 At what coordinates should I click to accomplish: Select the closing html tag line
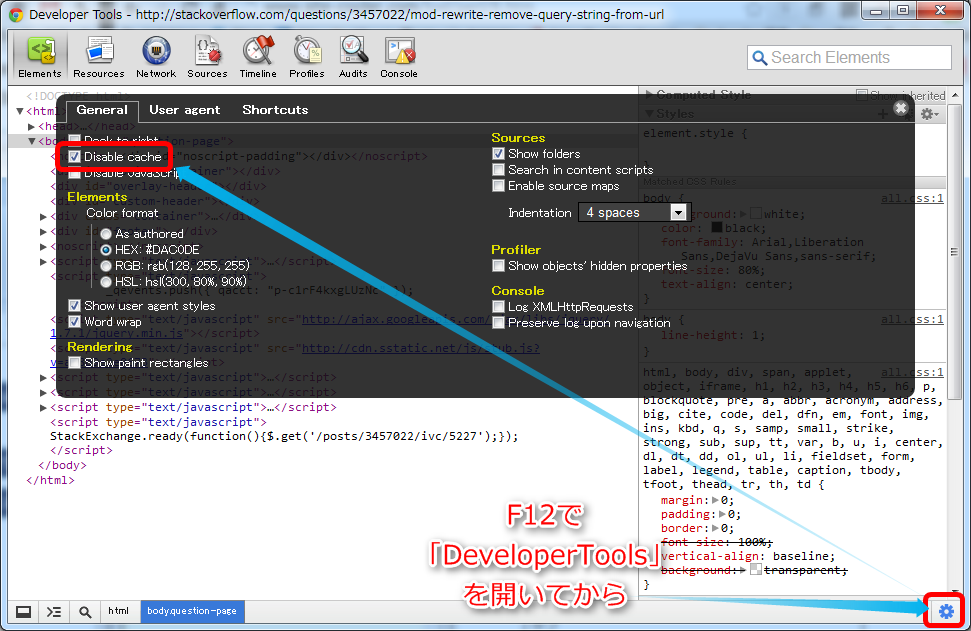(x=50, y=480)
